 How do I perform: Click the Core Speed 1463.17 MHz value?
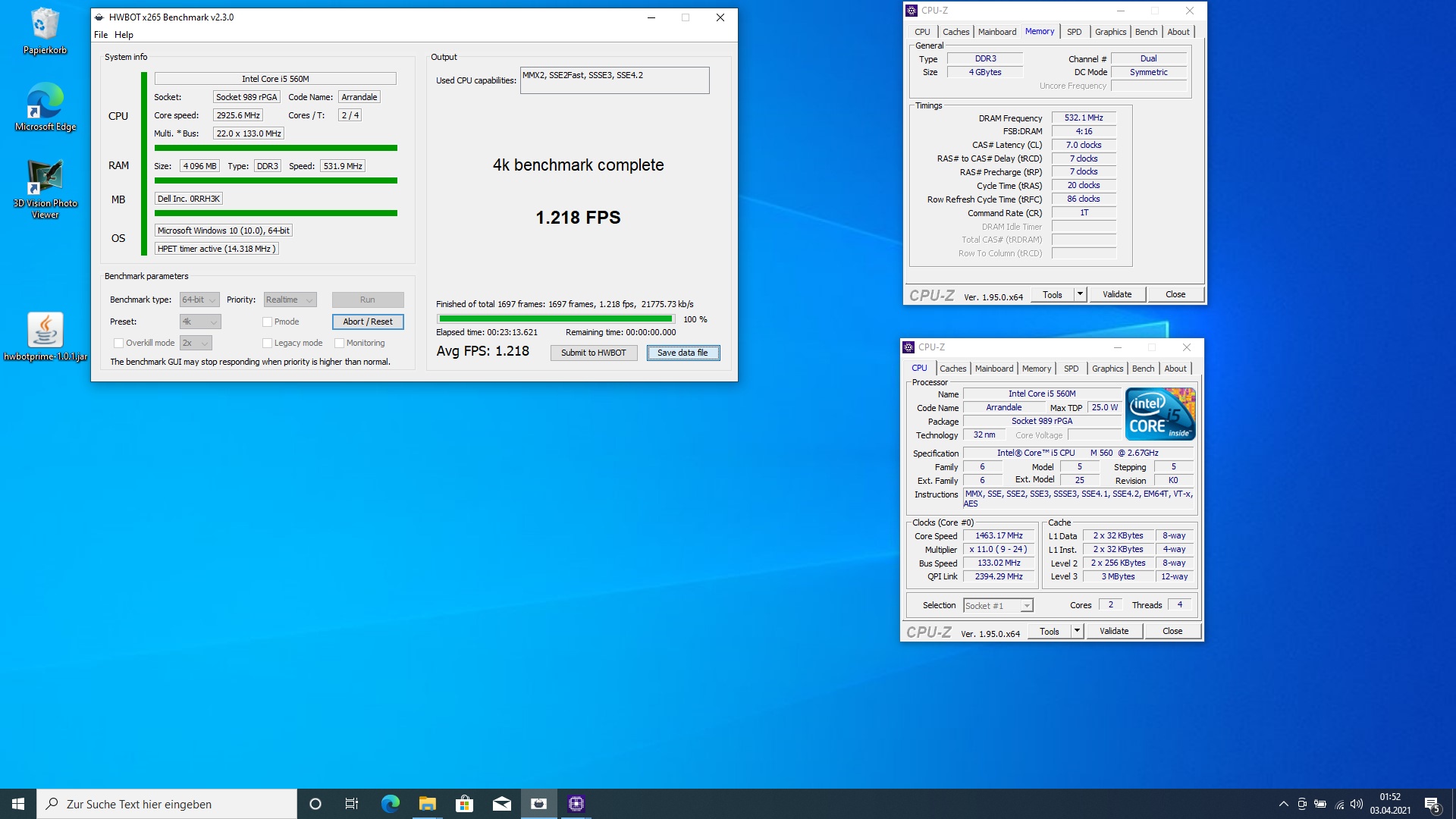click(x=999, y=535)
